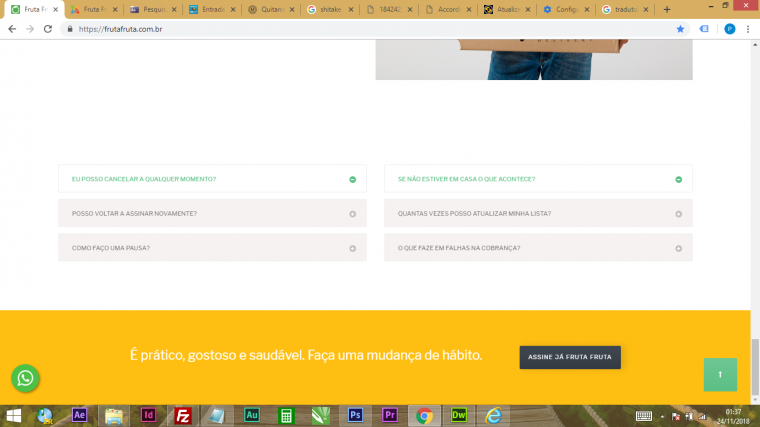760x427 pixels.
Task: Click the browser extension icon beside star
Action: tap(704, 29)
